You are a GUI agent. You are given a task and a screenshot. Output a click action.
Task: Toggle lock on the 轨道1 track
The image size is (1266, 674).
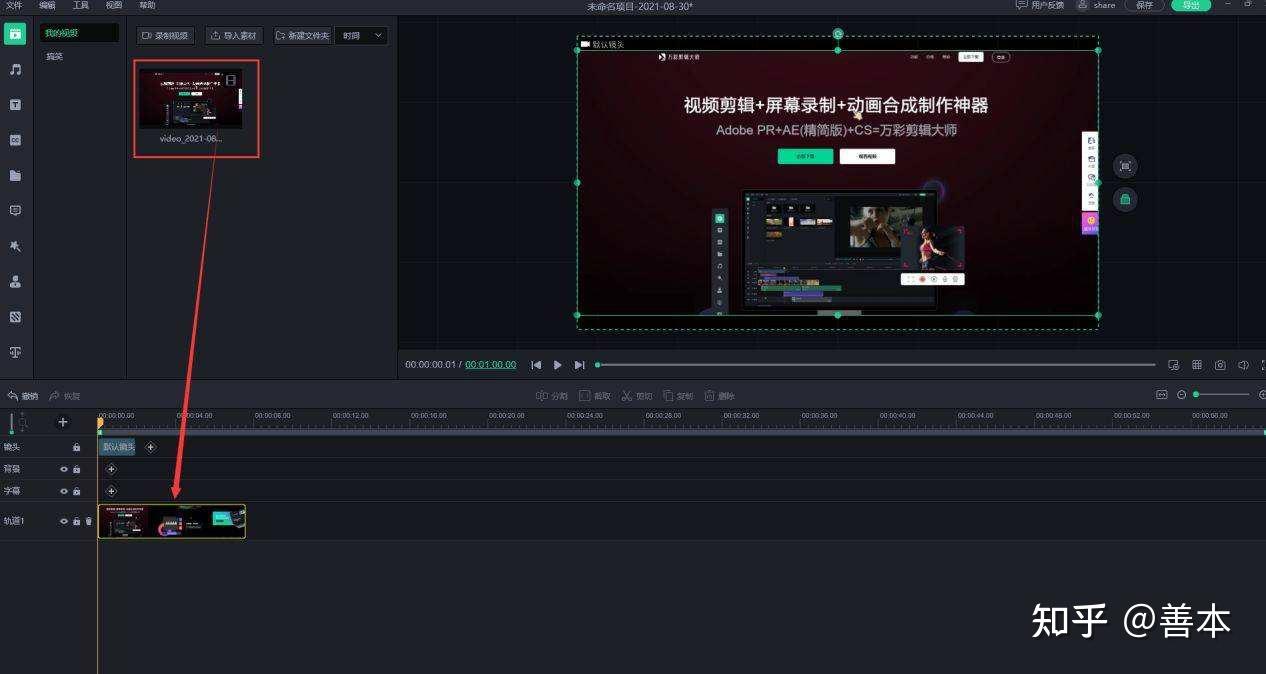coord(76,521)
